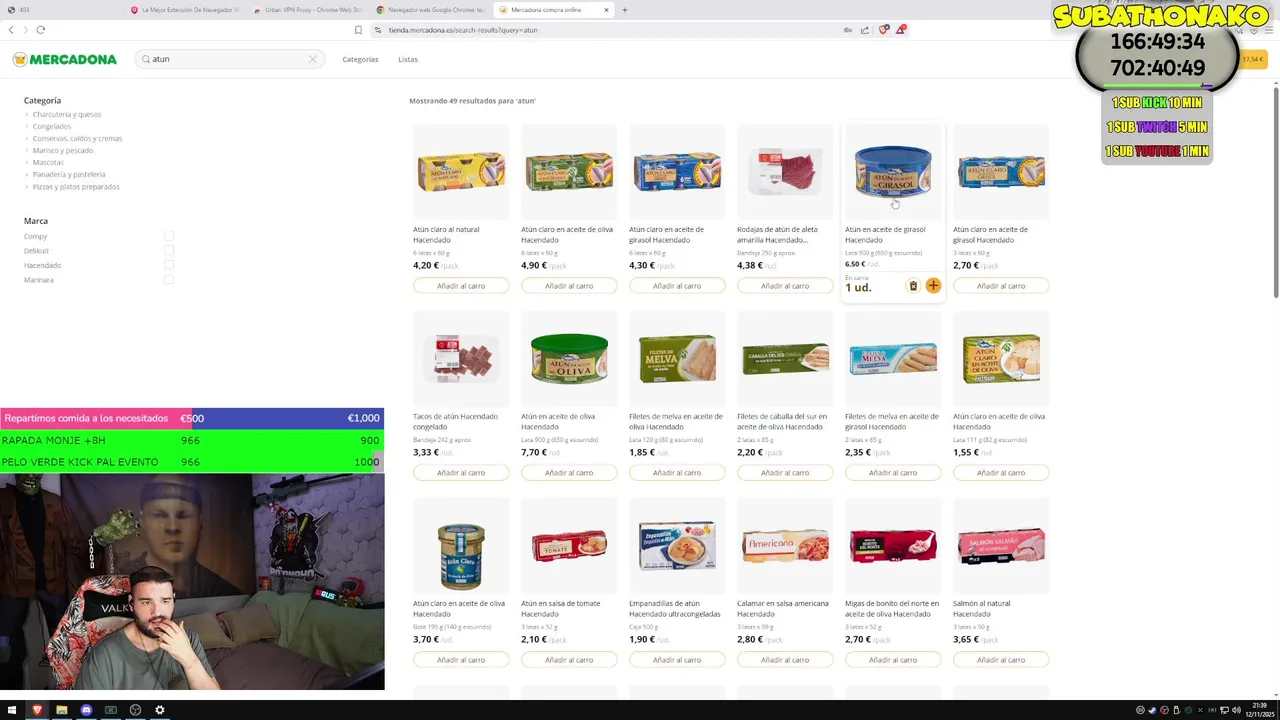
Task: Close the 'Mercadona compra online' tab
Action: click(606, 10)
